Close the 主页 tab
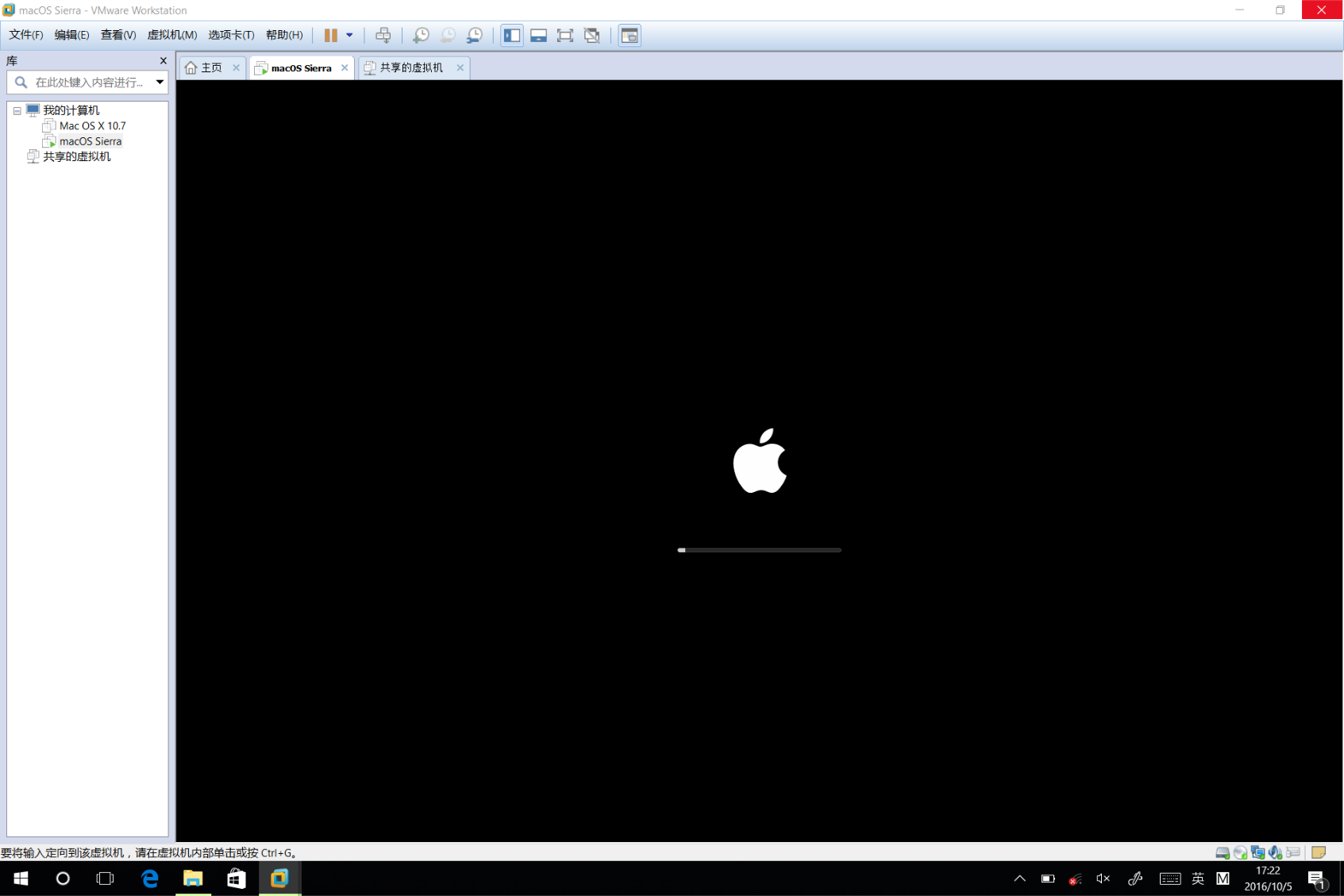 [236, 68]
